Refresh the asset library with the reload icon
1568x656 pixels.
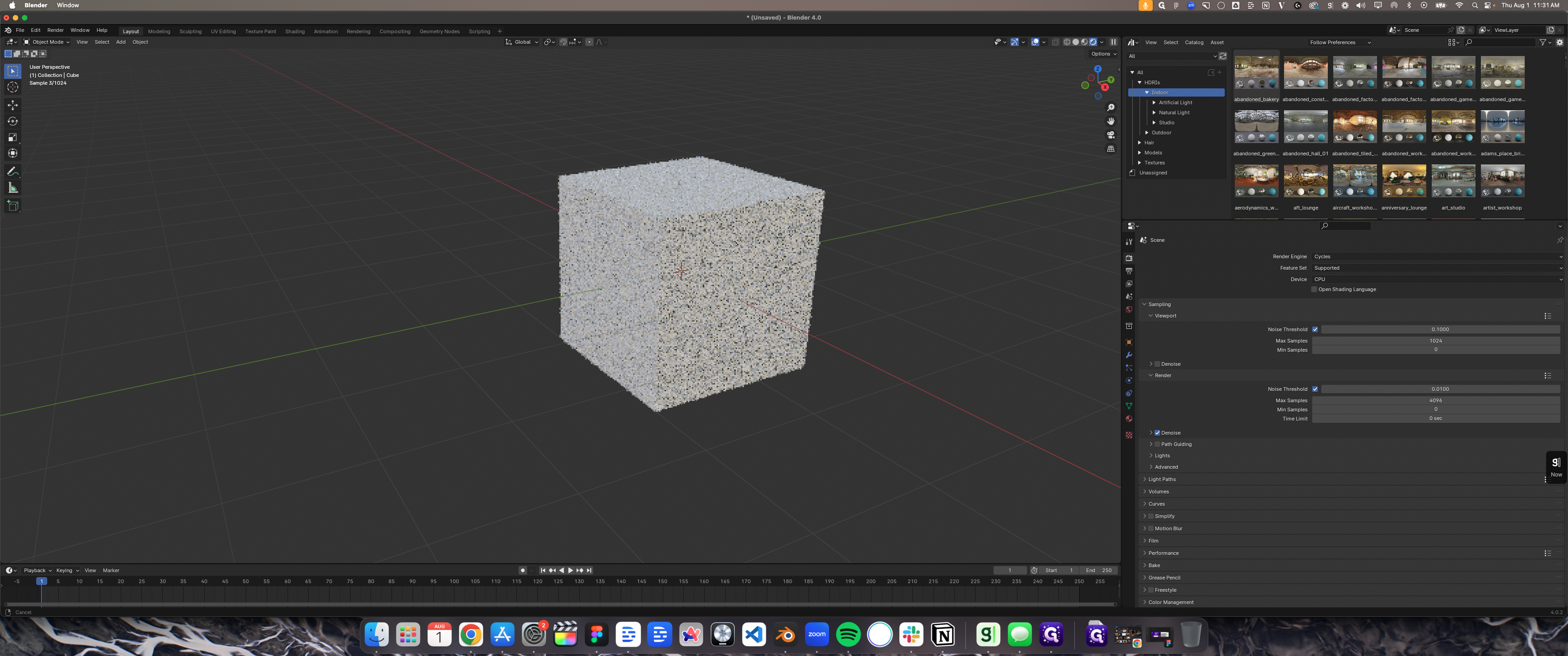1223,56
